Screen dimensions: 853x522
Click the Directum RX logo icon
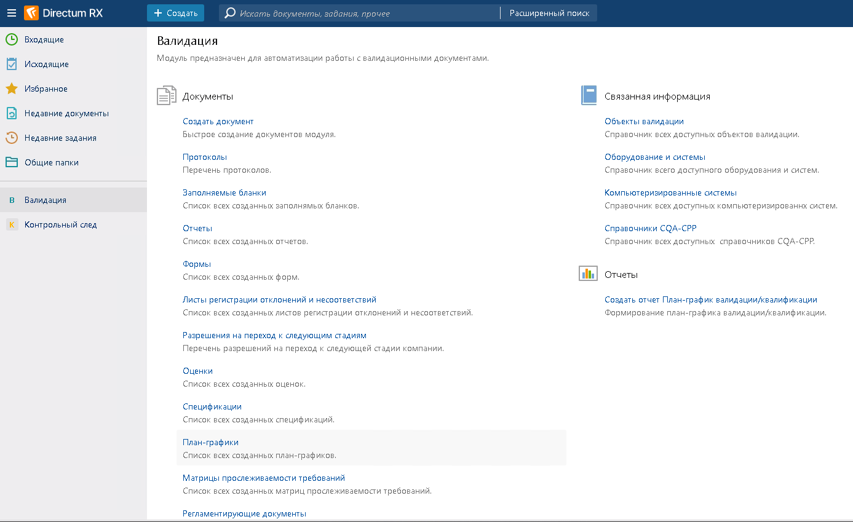pyautogui.click(x=32, y=13)
